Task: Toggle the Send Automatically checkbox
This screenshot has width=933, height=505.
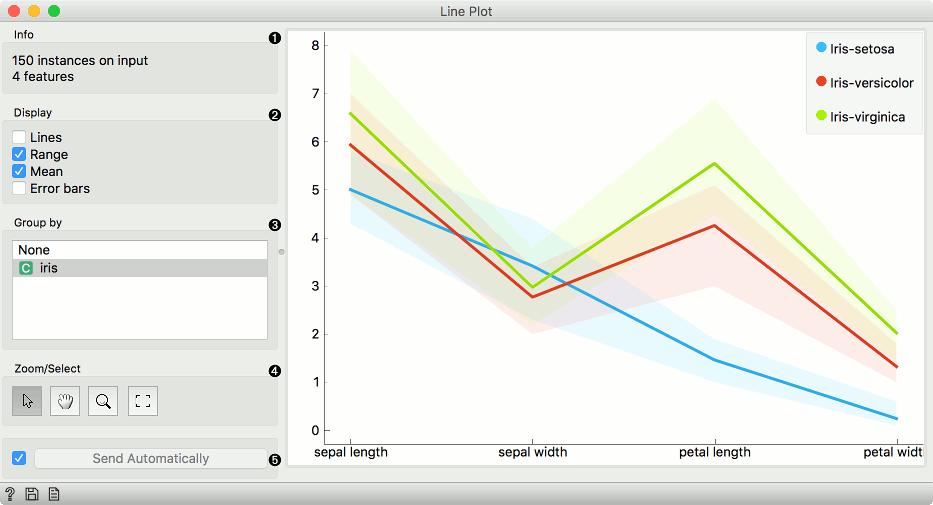Action: (19, 458)
